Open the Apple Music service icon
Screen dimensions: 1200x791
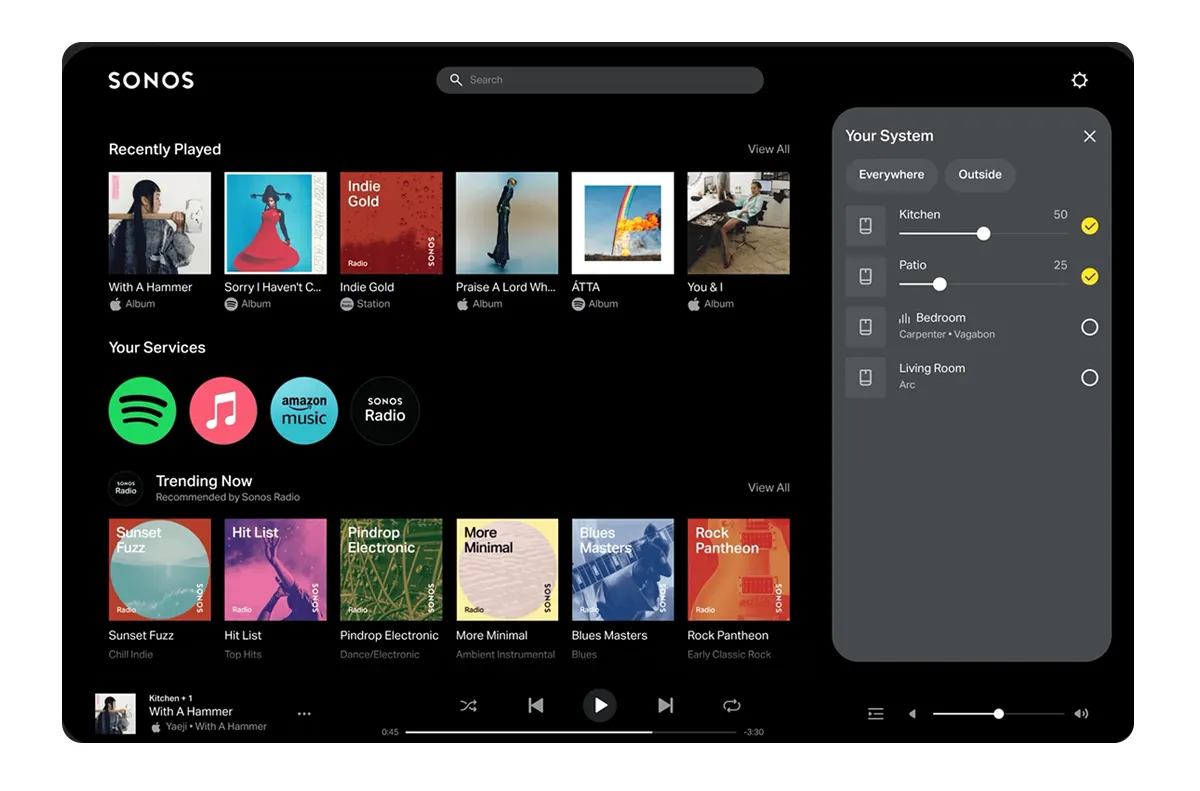223,410
